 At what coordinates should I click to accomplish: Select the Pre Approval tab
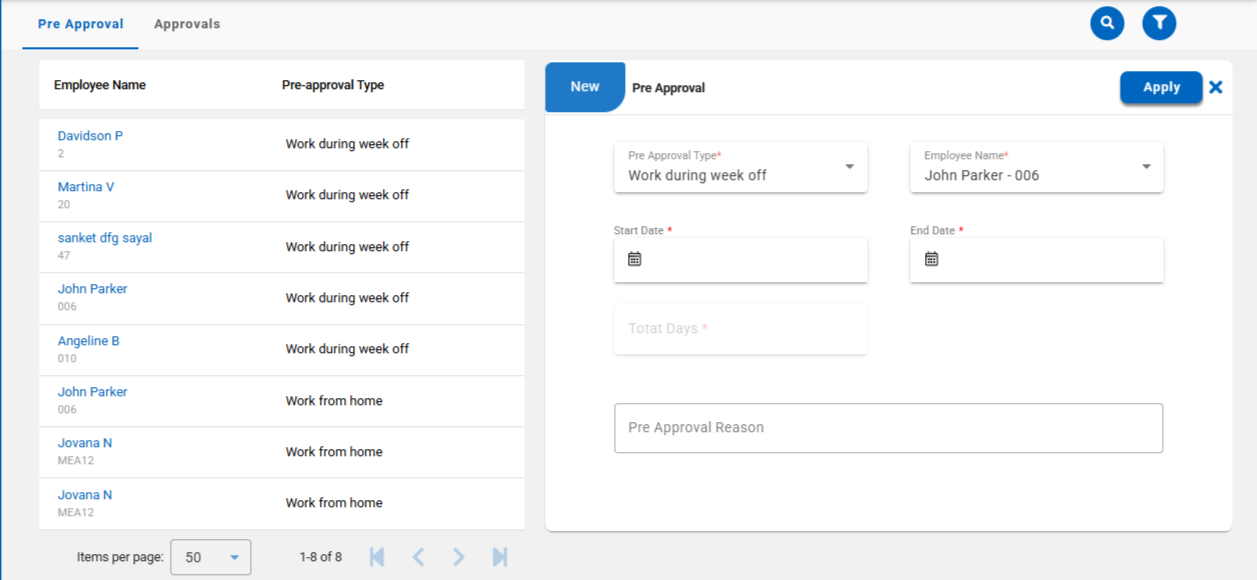[80, 24]
